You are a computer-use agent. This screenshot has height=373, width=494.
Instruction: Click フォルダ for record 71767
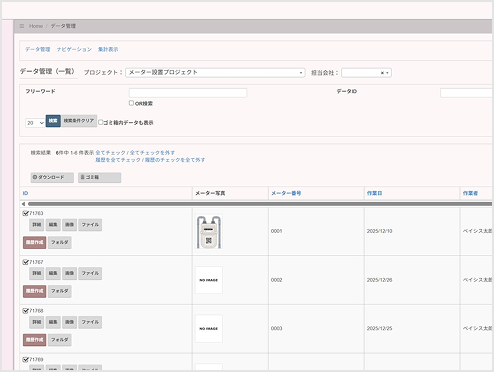point(60,291)
